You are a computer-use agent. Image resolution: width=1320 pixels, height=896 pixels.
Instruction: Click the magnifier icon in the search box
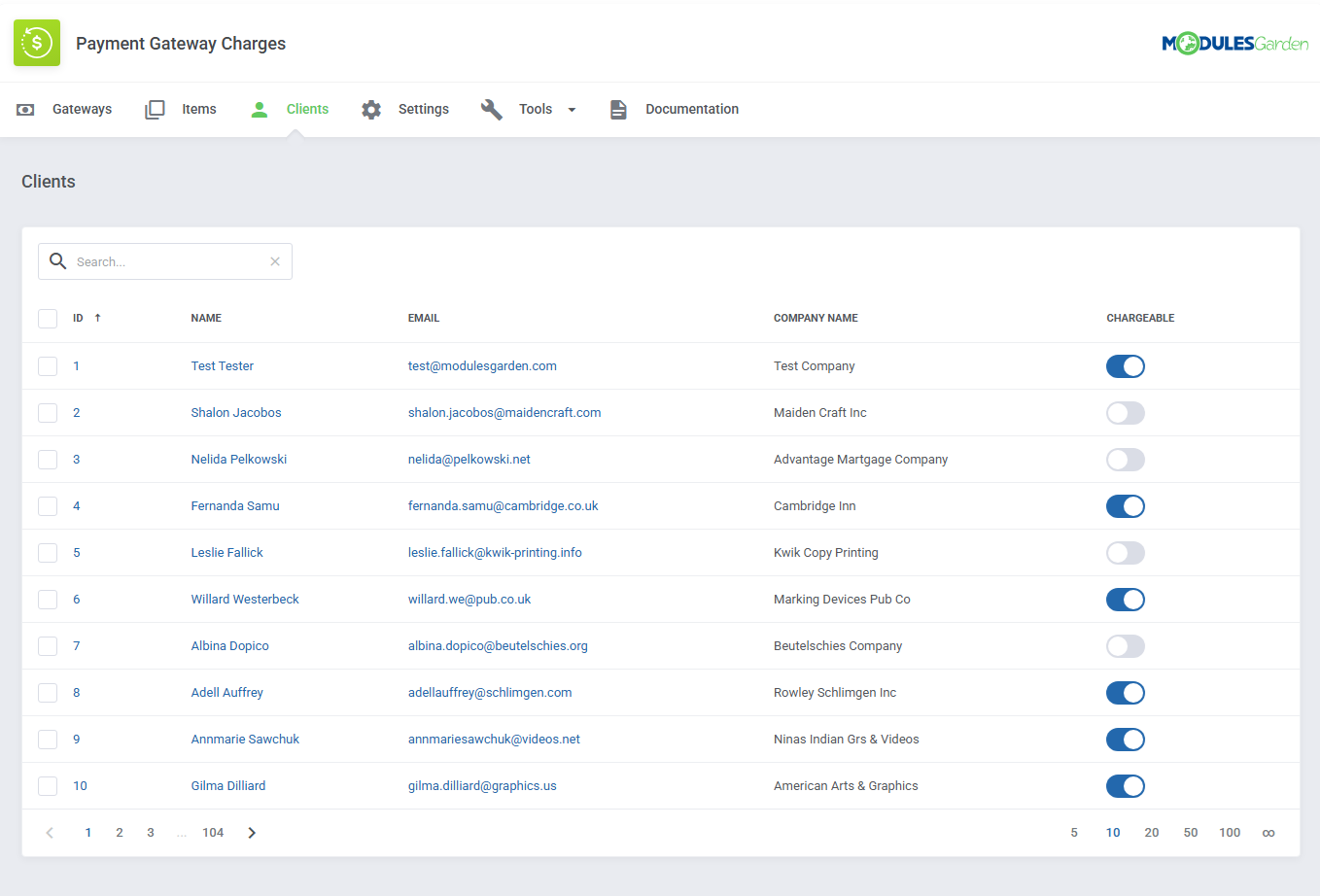click(x=57, y=260)
